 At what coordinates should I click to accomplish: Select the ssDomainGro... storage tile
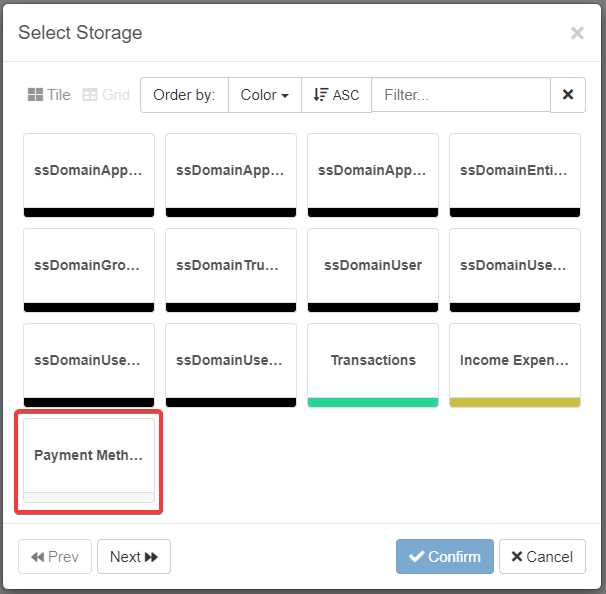coord(89,265)
